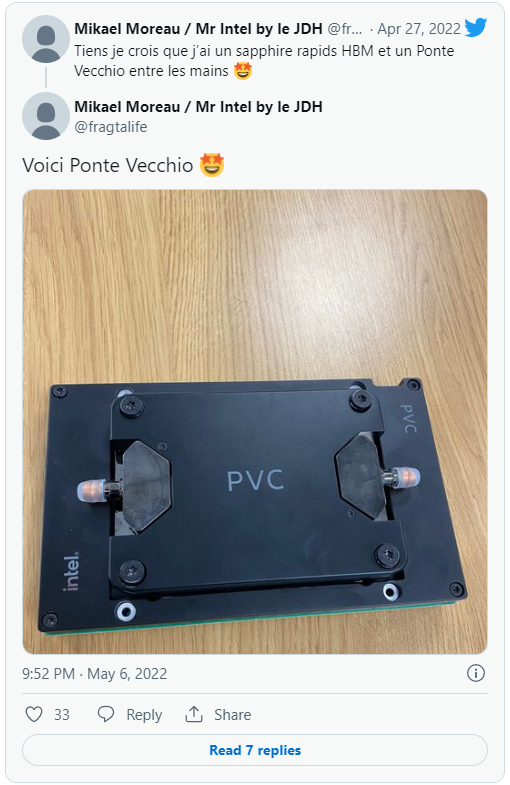Click the parent tweet profile avatar

pos(46,39)
